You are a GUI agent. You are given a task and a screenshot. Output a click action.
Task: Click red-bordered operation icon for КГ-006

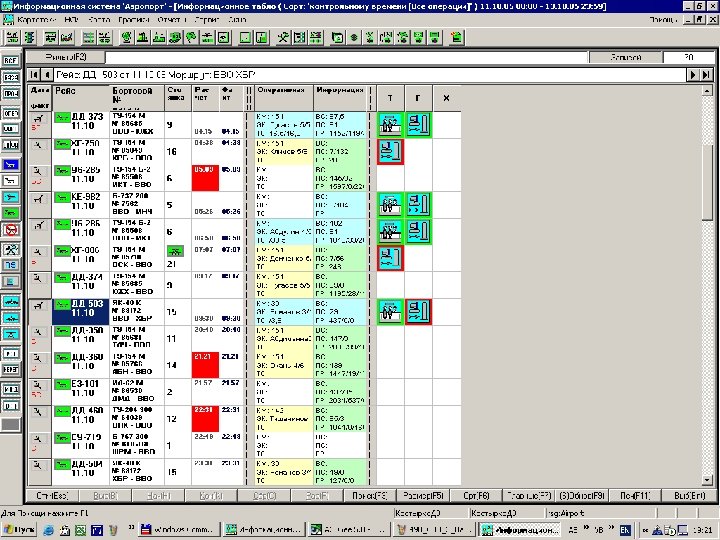(x=390, y=258)
